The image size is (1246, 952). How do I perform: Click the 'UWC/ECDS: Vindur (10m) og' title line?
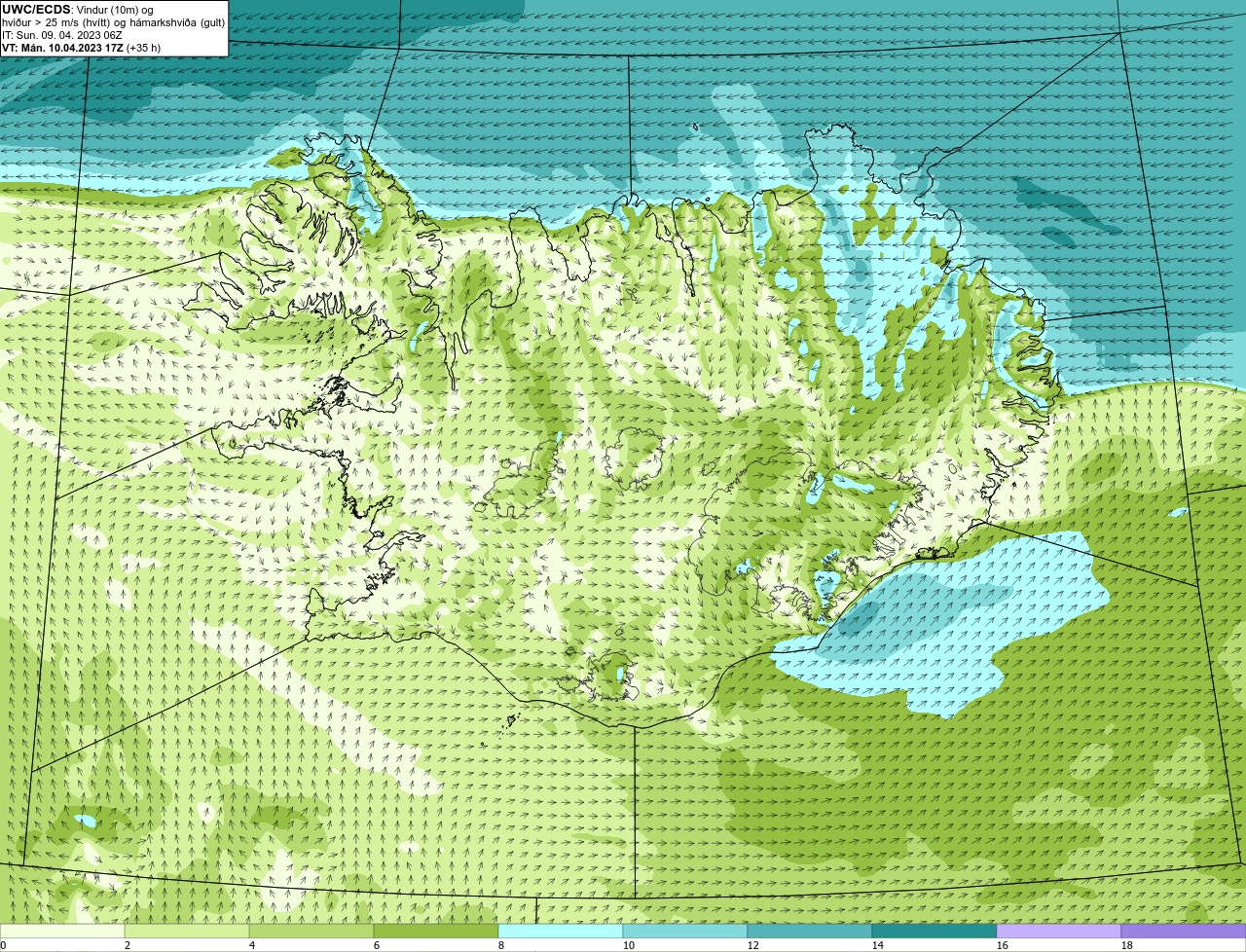[78, 10]
